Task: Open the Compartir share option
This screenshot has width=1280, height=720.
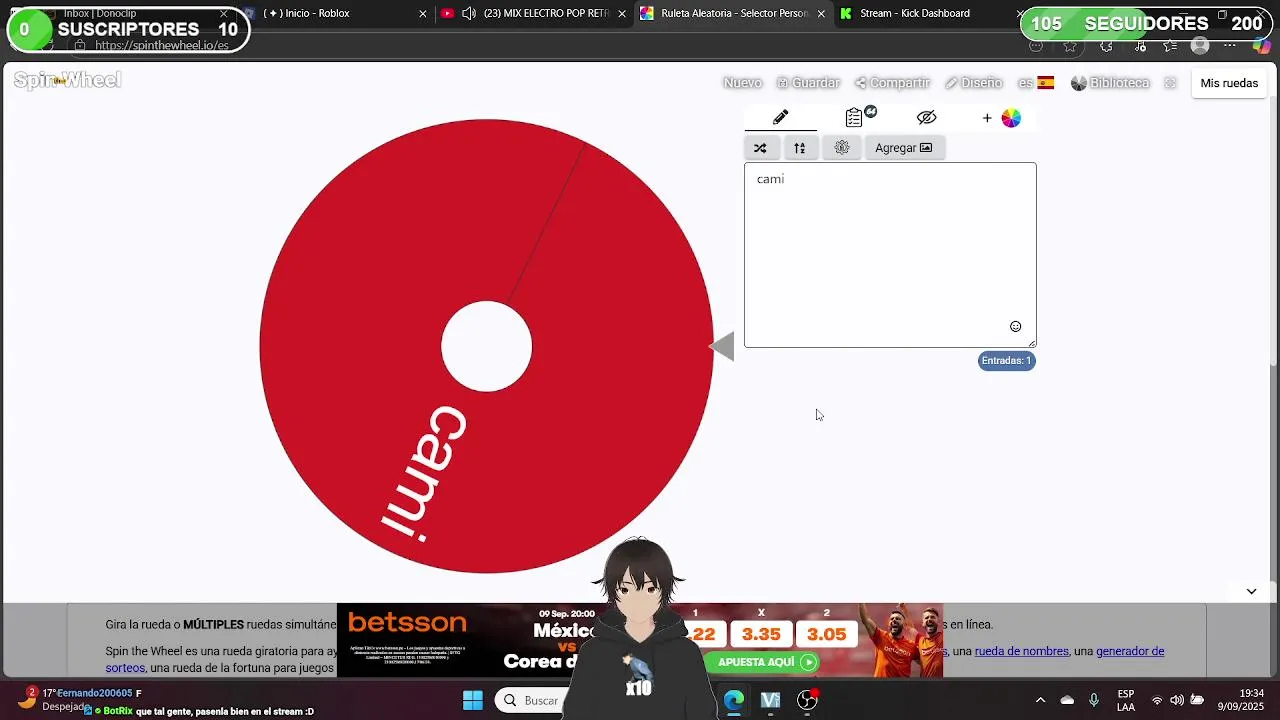Action: tap(892, 83)
